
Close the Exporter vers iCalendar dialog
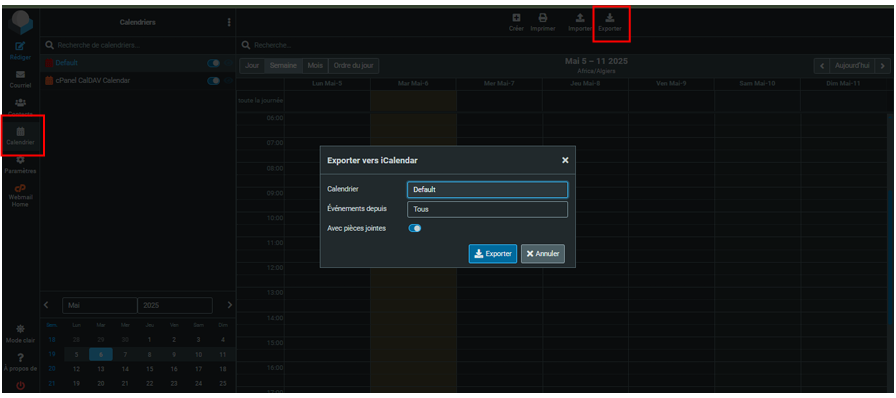point(565,160)
